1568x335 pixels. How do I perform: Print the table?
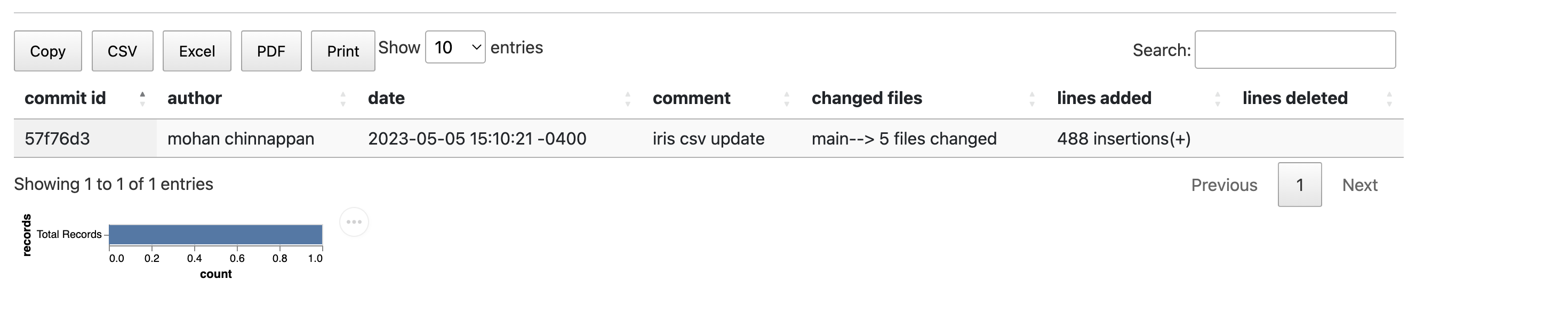pos(343,51)
